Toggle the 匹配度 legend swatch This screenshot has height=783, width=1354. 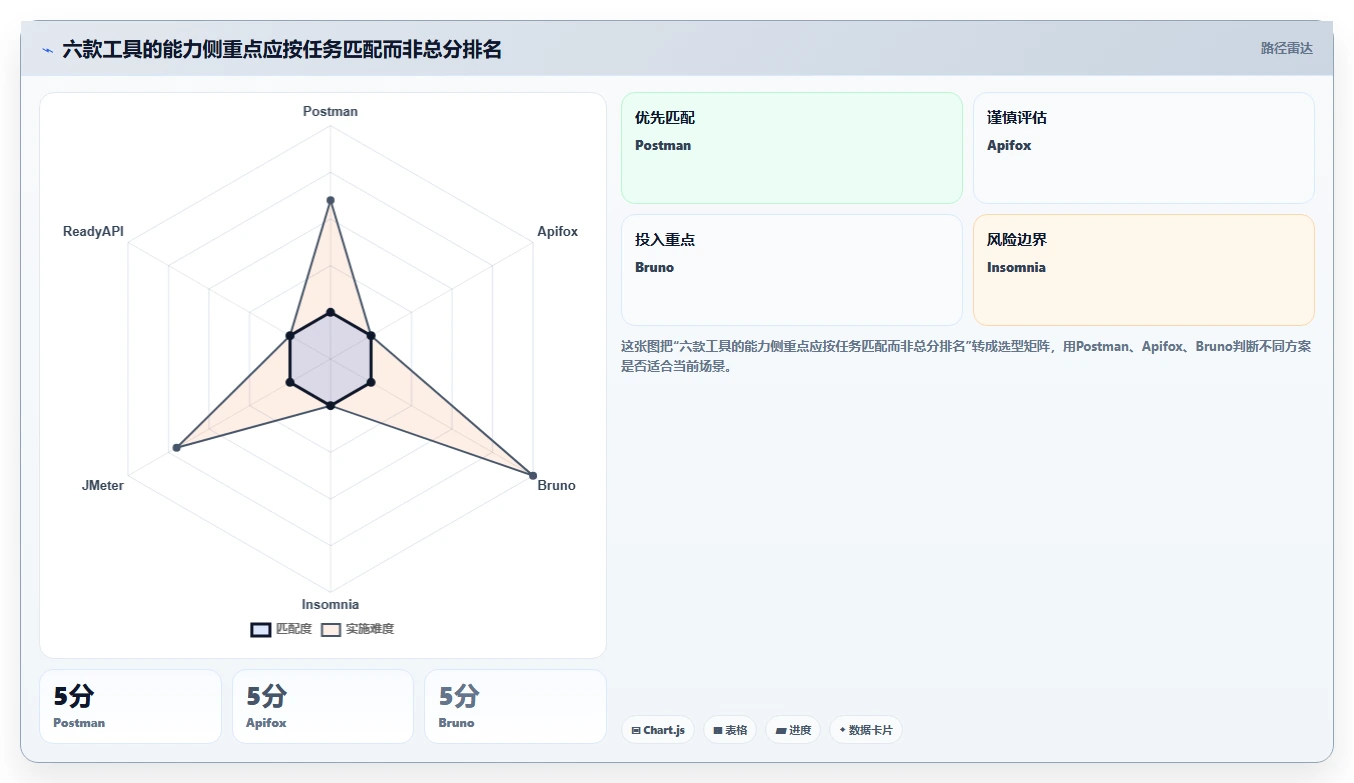261,629
